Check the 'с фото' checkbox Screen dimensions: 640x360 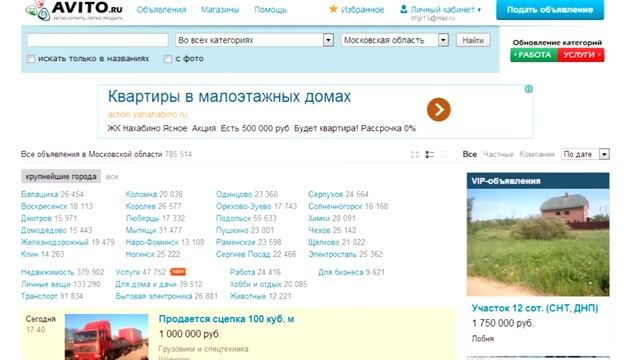coord(168,59)
